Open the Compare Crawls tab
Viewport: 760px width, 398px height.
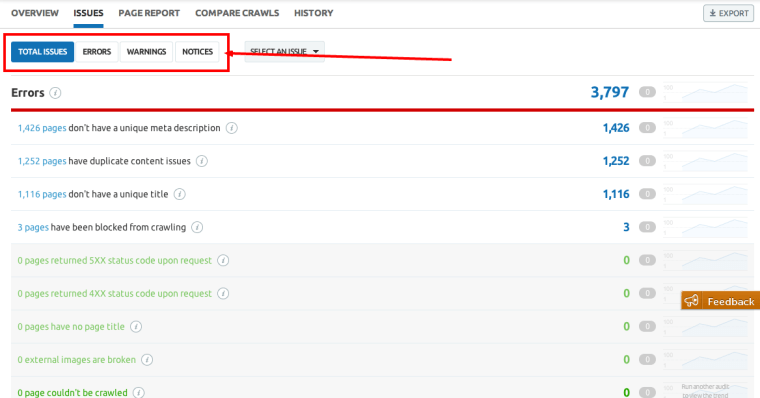click(x=237, y=13)
